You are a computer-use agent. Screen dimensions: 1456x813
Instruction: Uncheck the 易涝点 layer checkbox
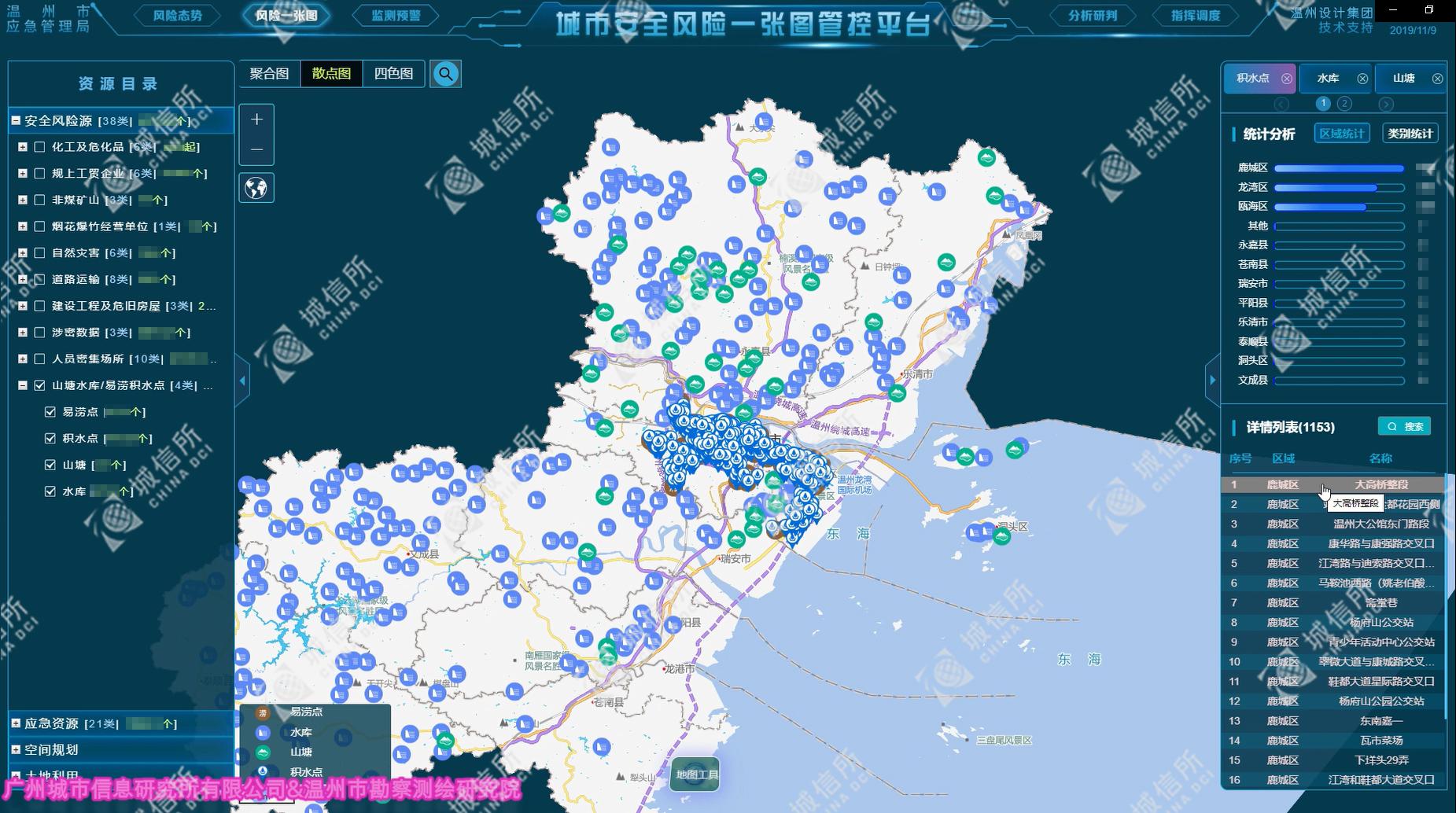coord(50,412)
